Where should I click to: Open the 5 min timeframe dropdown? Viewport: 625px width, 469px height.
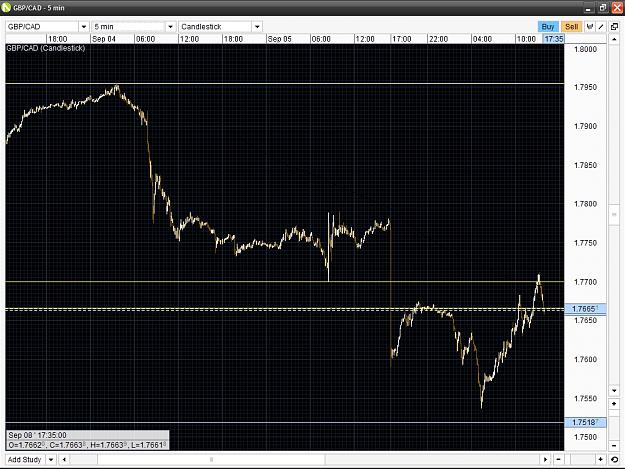(134, 27)
